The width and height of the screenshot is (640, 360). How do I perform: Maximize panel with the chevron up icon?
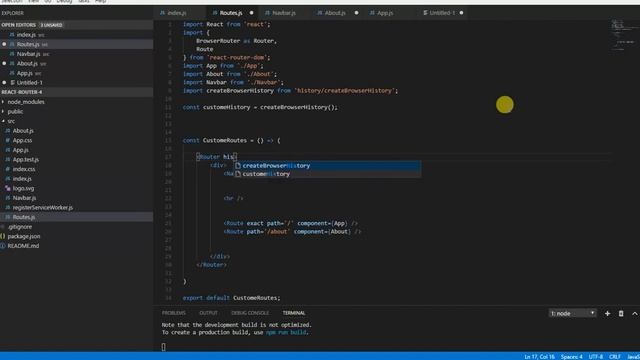pos(635,313)
